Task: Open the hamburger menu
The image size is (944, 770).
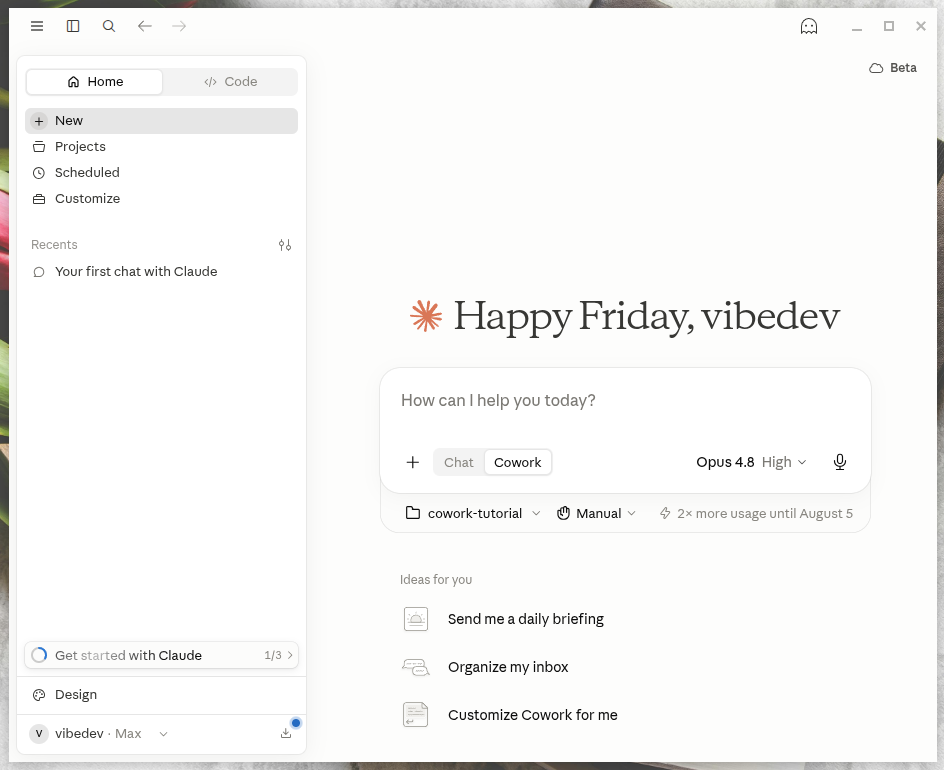Action: coord(37,26)
